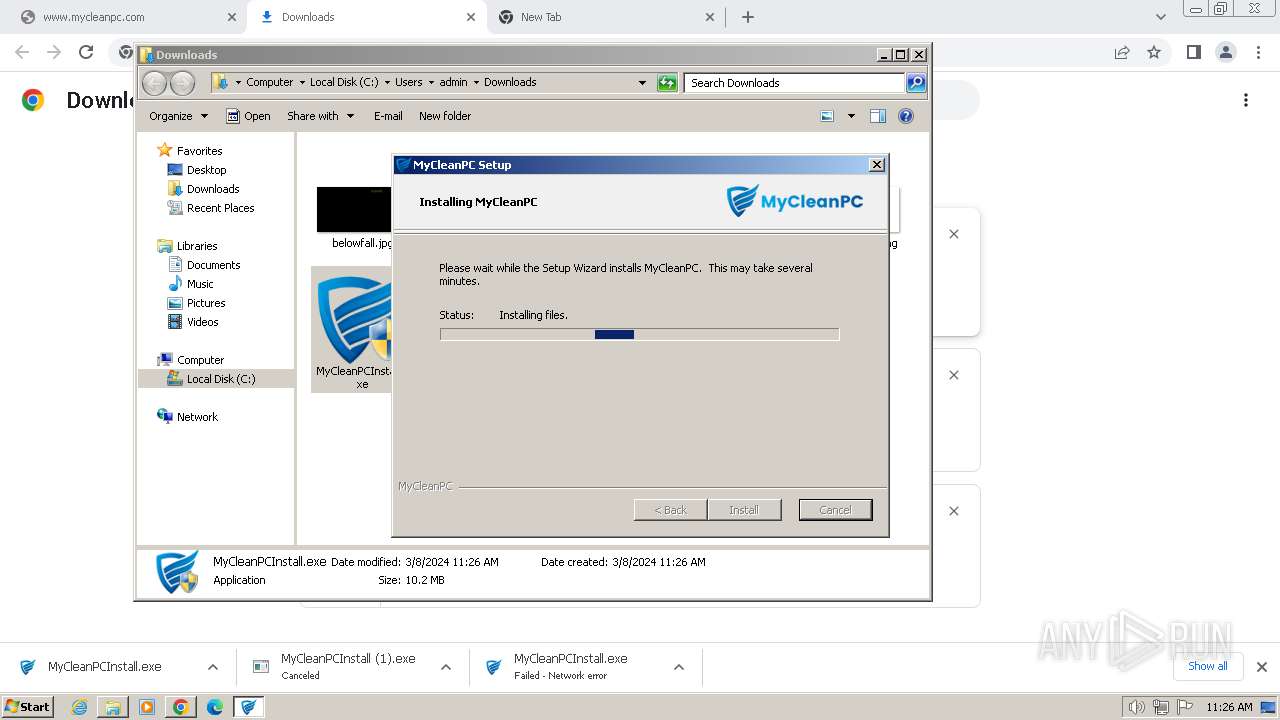The image size is (1280, 720).
Task: Expand options for first MyCleanPCInstall.exe download
Action: click(x=213, y=667)
